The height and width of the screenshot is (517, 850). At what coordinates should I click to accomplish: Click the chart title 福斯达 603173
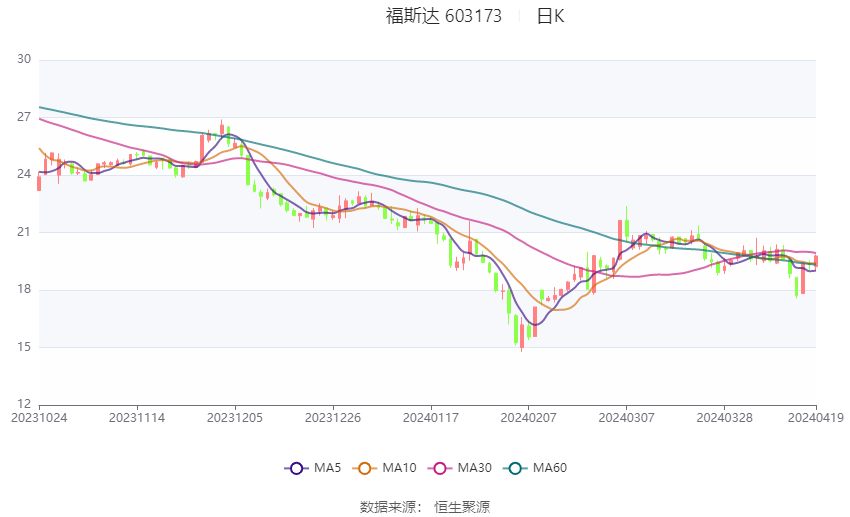[x=443, y=16]
